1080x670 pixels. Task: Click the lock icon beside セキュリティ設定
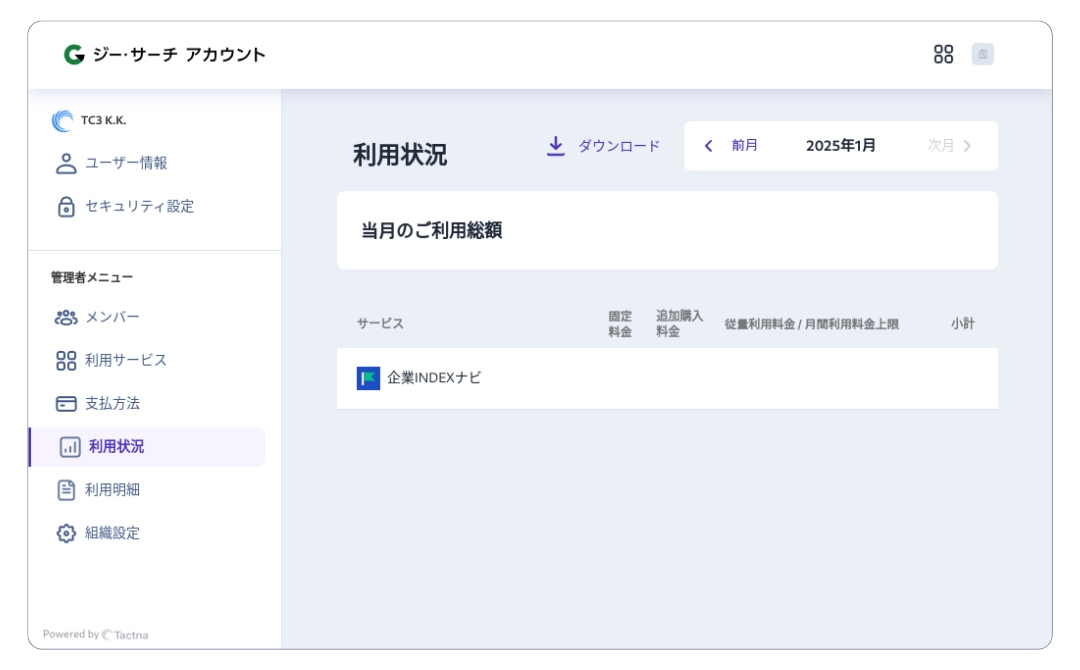click(x=66, y=206)
